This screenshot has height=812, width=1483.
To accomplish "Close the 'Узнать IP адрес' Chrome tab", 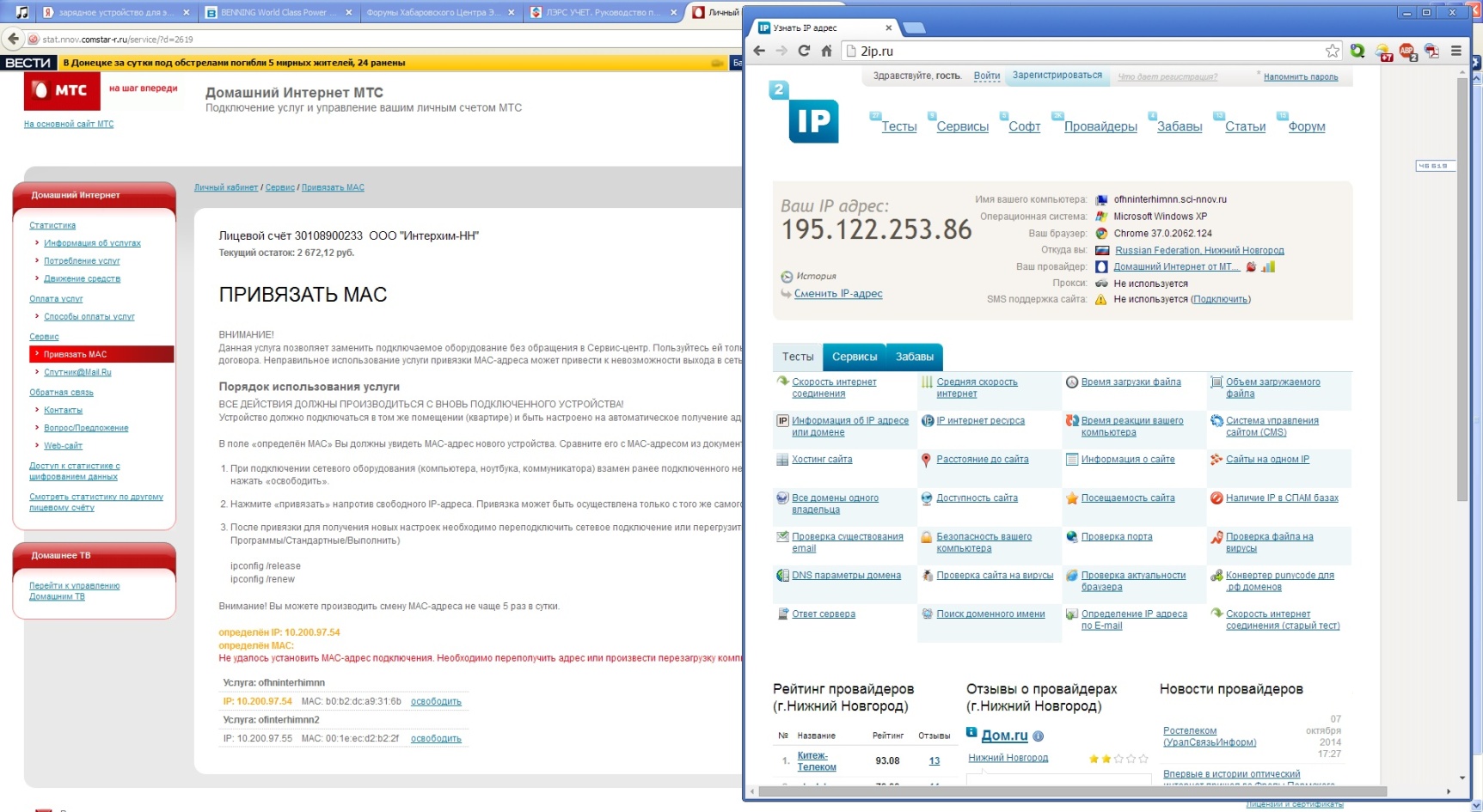I will [x=888, y=27].
